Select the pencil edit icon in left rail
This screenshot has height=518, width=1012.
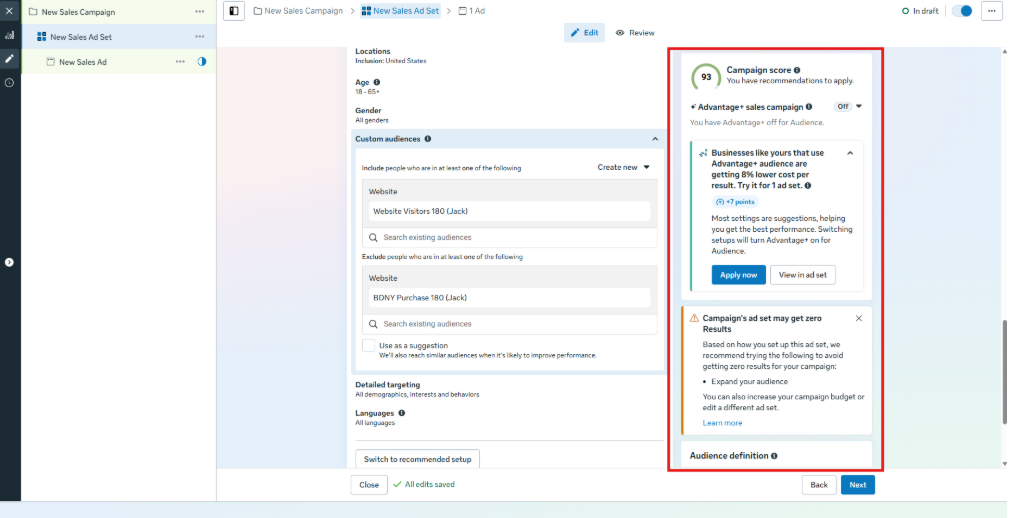tap(9, 59)
